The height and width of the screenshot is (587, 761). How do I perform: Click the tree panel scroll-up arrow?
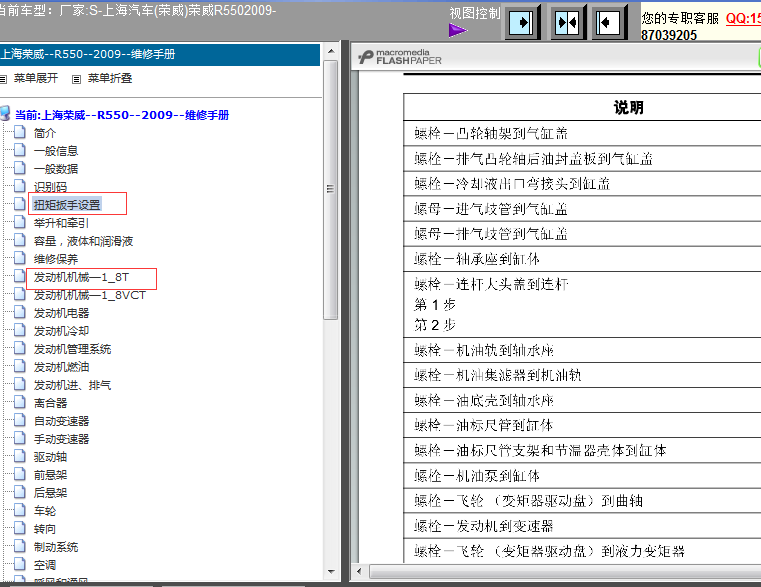click(331, 51)
